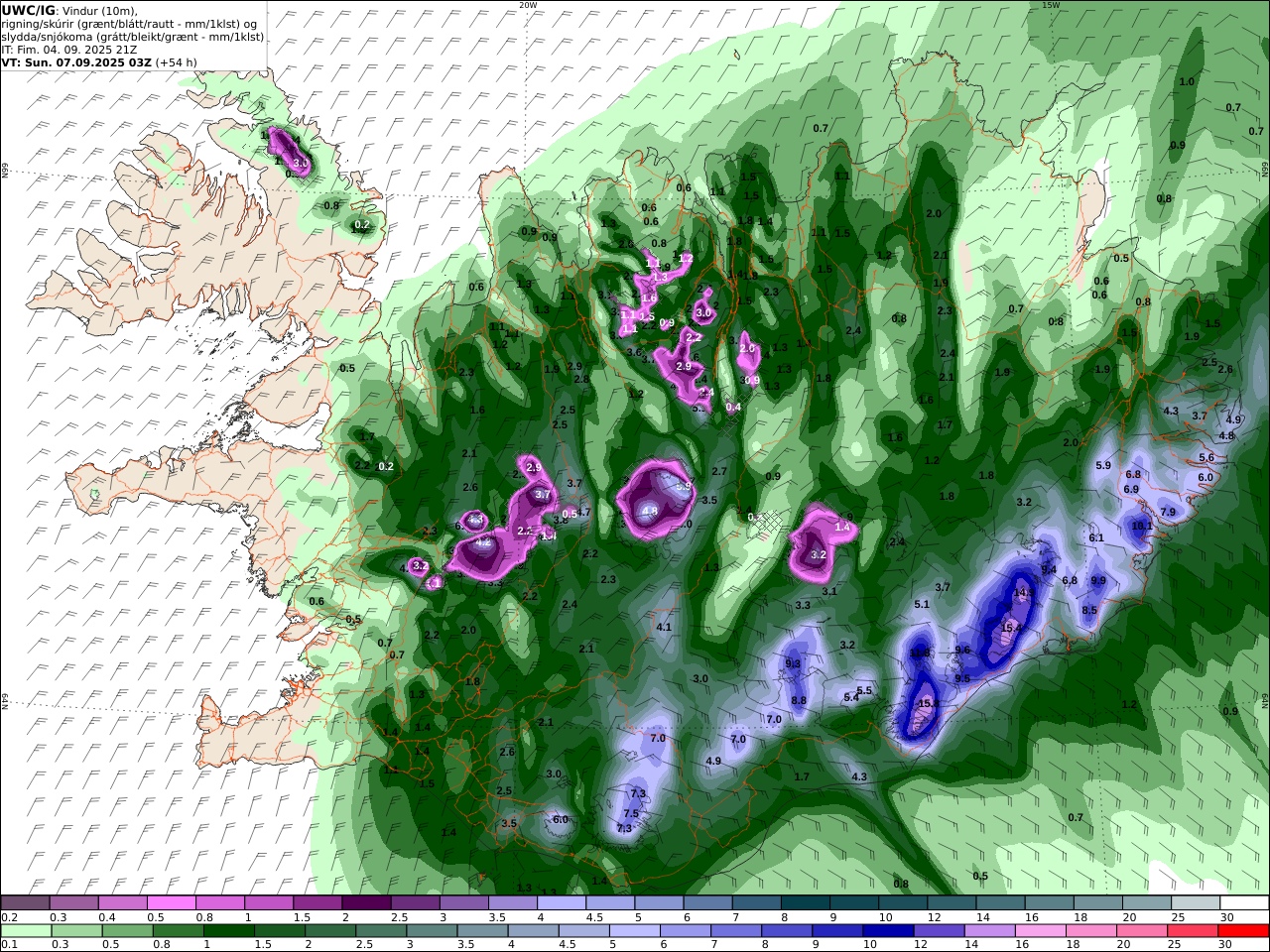The width and height of the screenshot is (1270, 952).
Task: Choose bottom-row lavender swatch between 5 and 6
Action: (x=637, y=931)
